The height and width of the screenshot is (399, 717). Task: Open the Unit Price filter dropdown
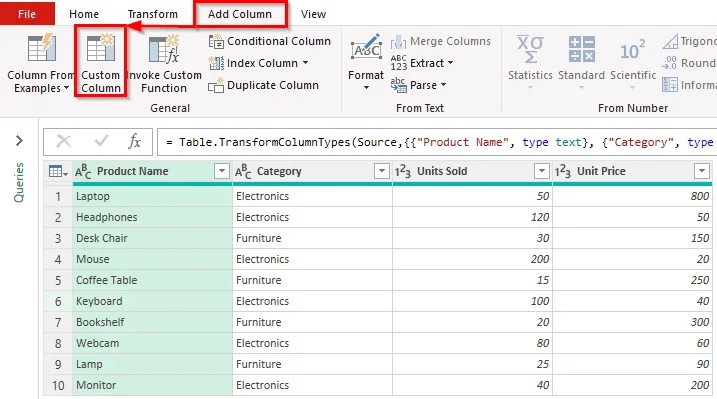(702, 171)
